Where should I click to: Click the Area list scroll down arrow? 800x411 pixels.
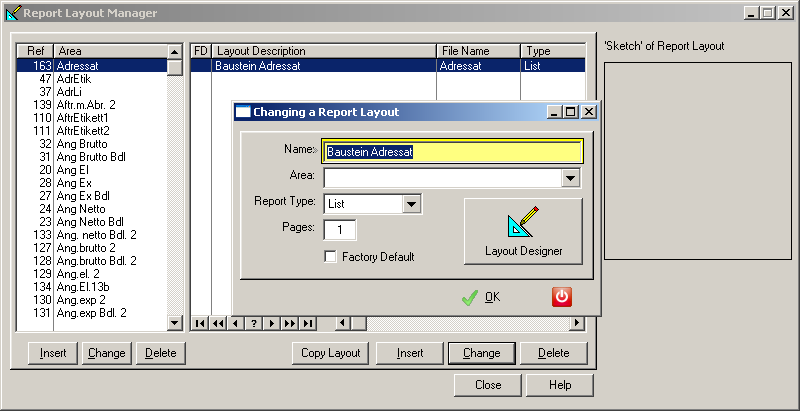175,323
